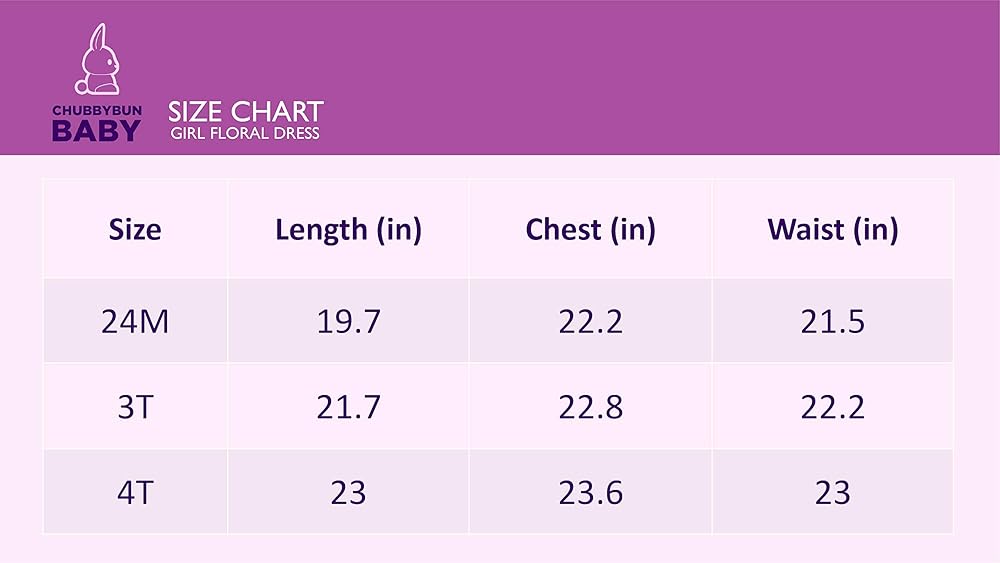
Task: Click the Chubbybun bunny logo
Action: (x=97, y=62)
